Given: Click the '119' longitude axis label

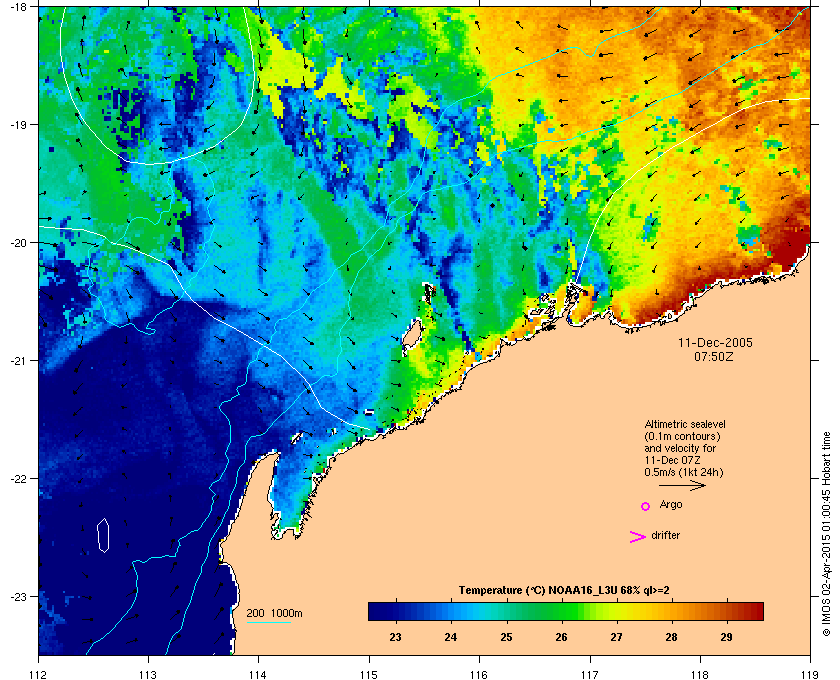Looking at the screenshot, I should 811,675.
